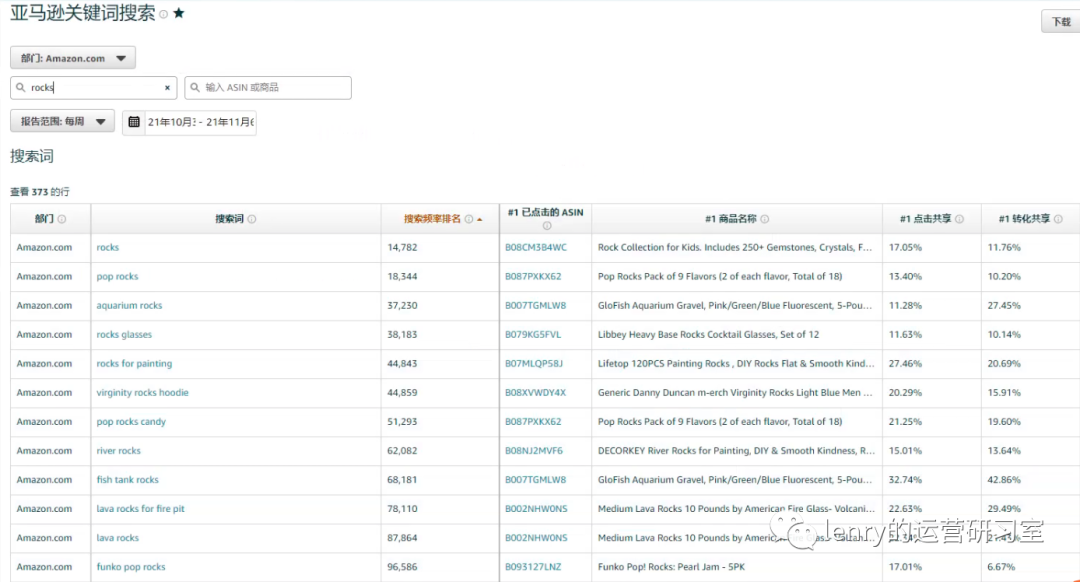Open ASIN link B07MLQP58J
The height and width of the screenshot is (582, 1080).
(534, 363)
